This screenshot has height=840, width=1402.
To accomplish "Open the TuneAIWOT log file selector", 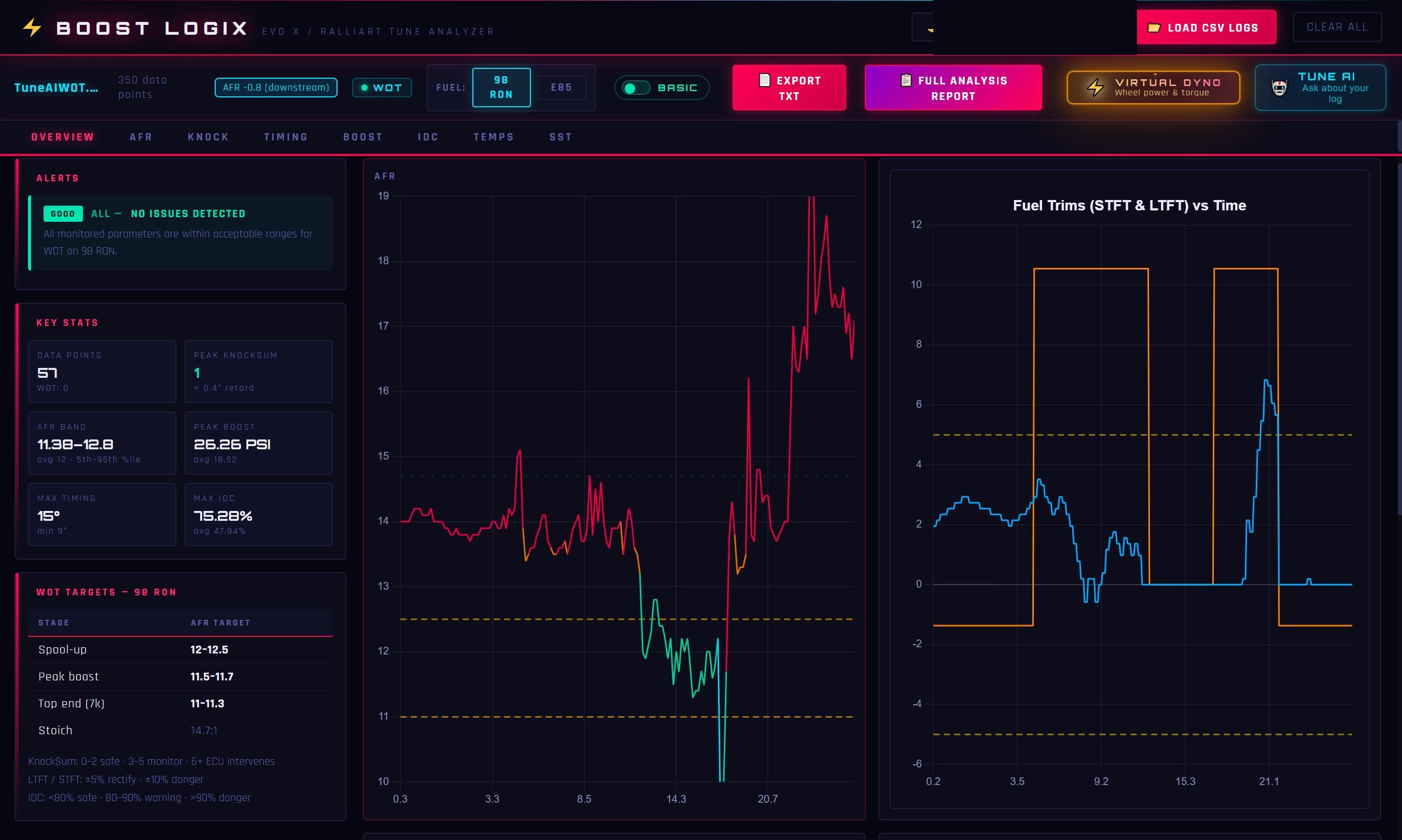I will coord(55,87).
